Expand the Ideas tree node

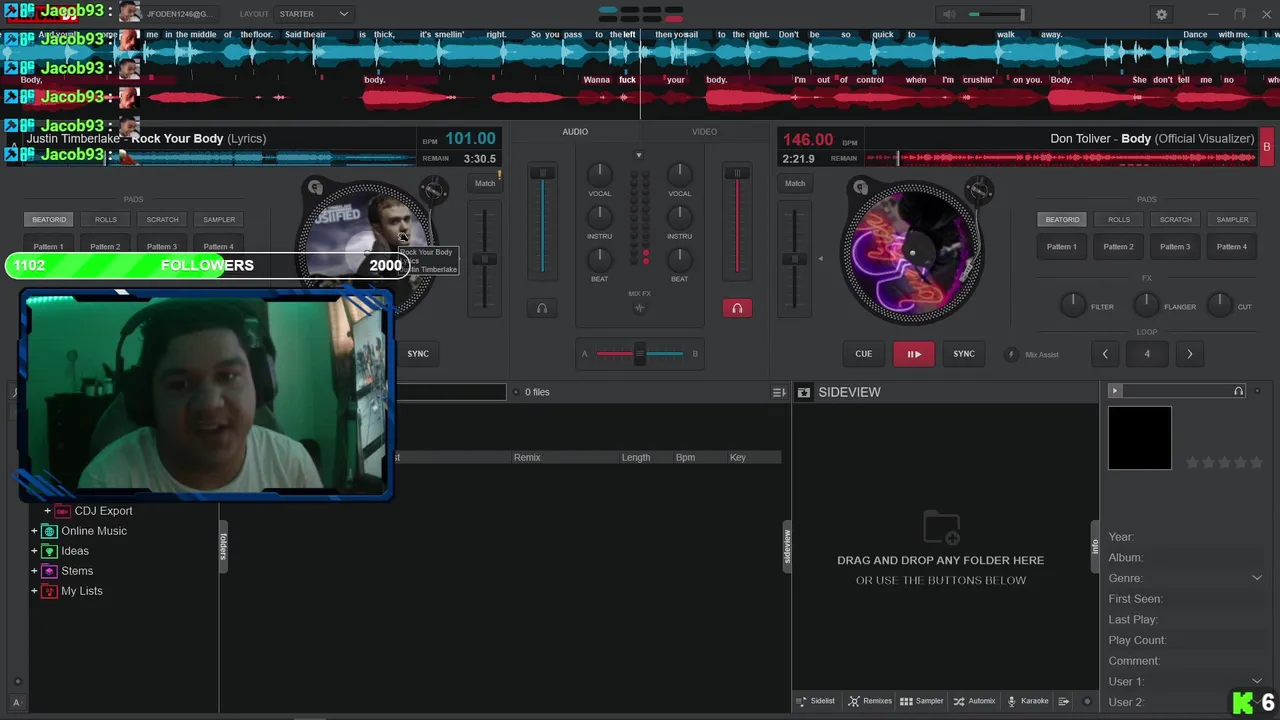coord(34,551)
